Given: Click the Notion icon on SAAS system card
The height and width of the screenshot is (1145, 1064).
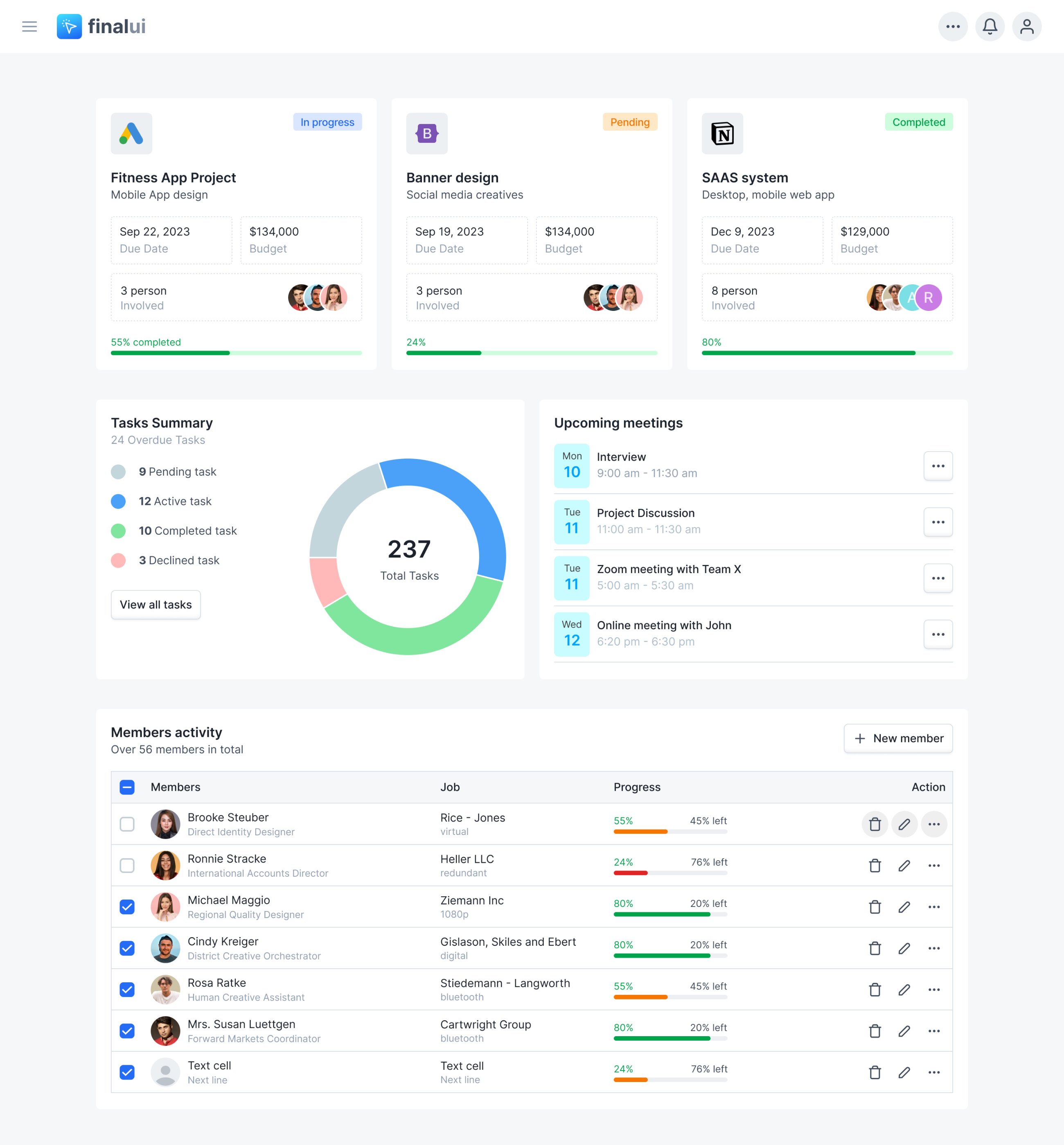Looking at the screenshot, I should pos(723,133).
